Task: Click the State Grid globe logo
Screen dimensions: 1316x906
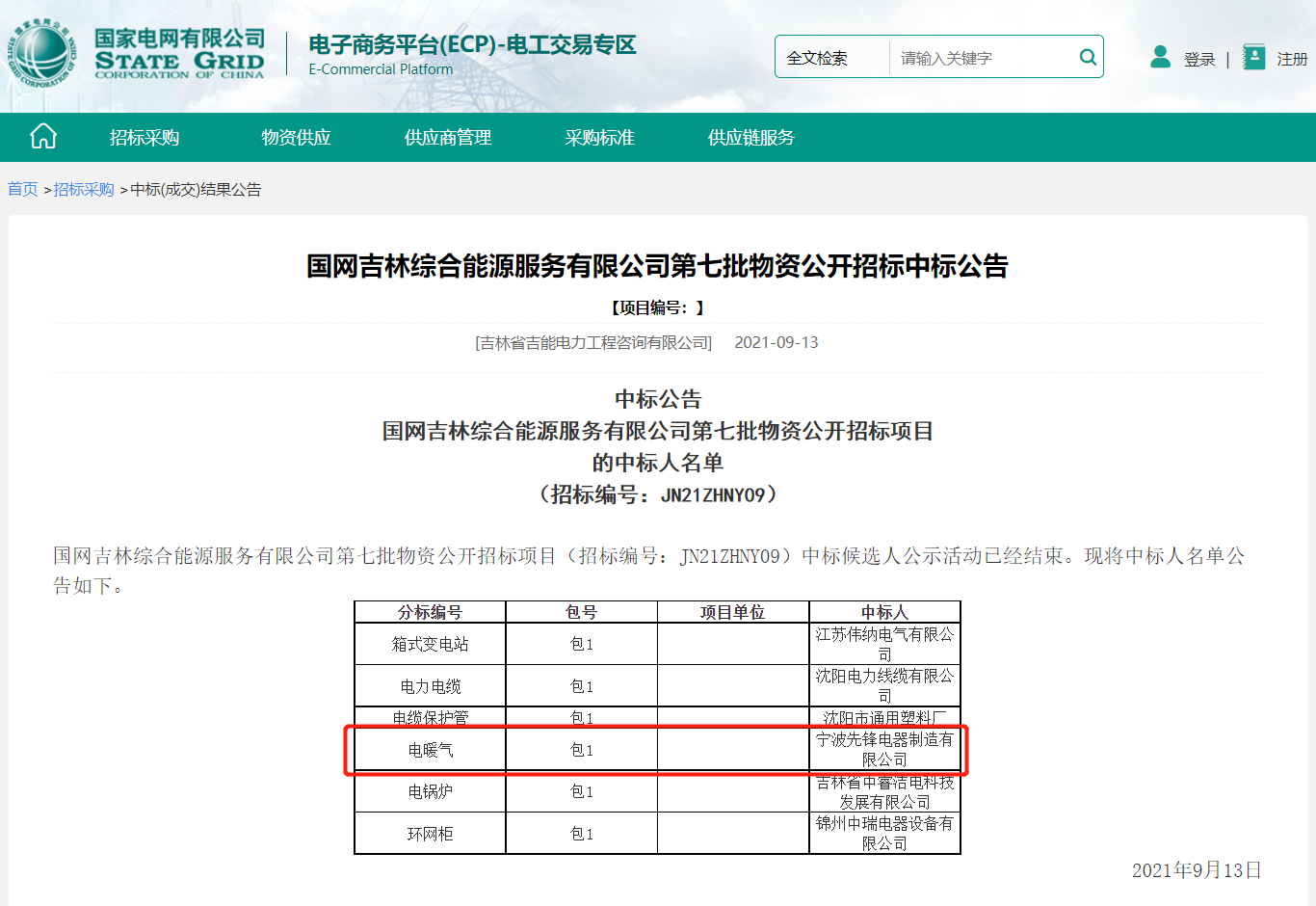Action: (40, 55)
